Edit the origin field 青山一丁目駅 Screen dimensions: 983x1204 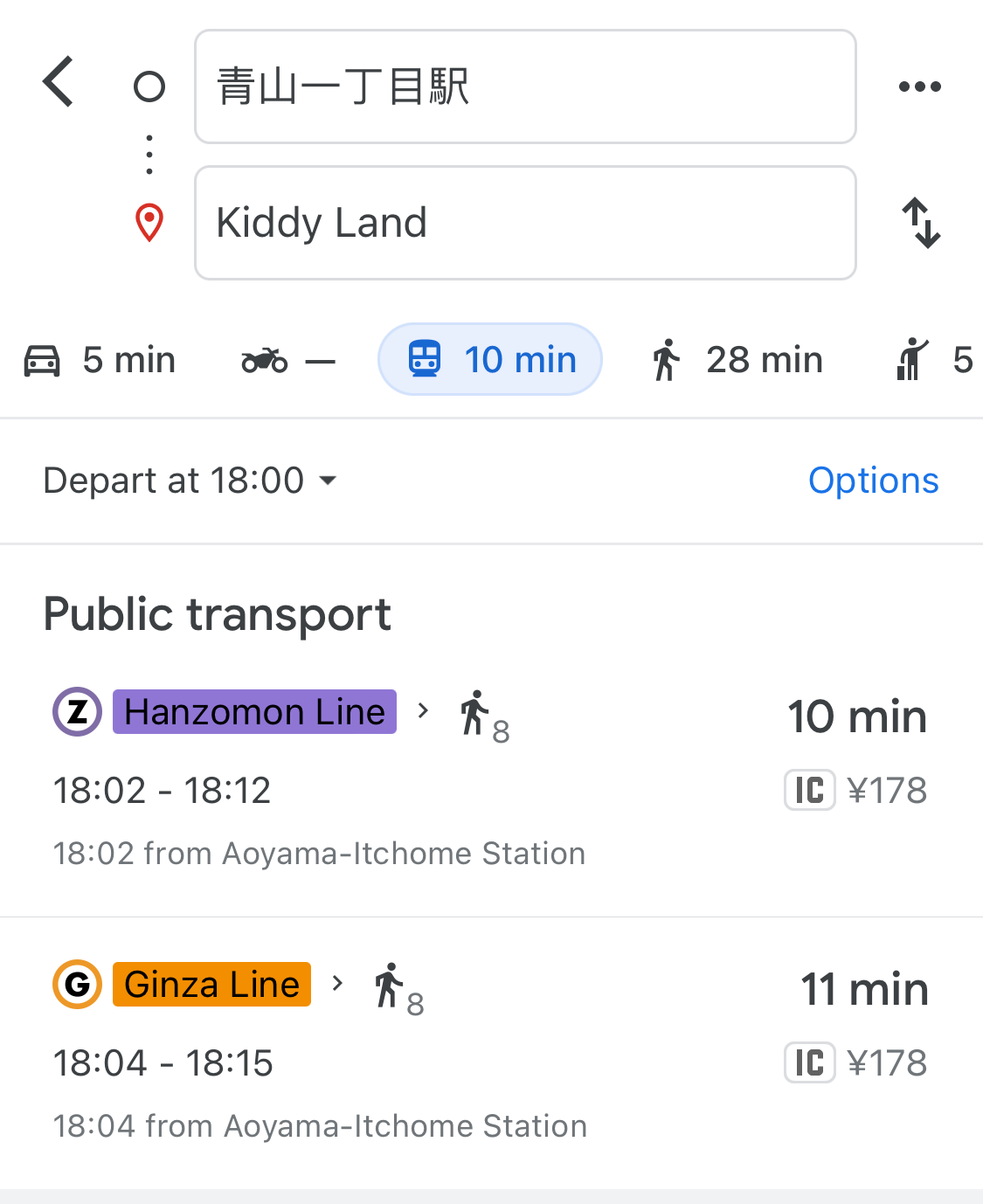(525, 86)
